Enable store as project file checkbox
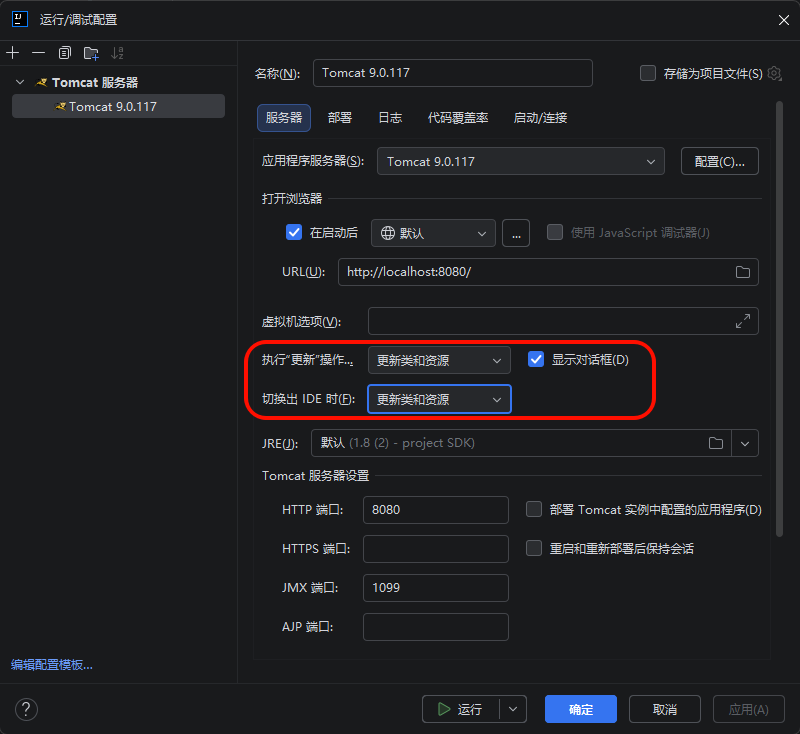The width and height of the screenshot is (800, 734). click(x=647, y=73)
